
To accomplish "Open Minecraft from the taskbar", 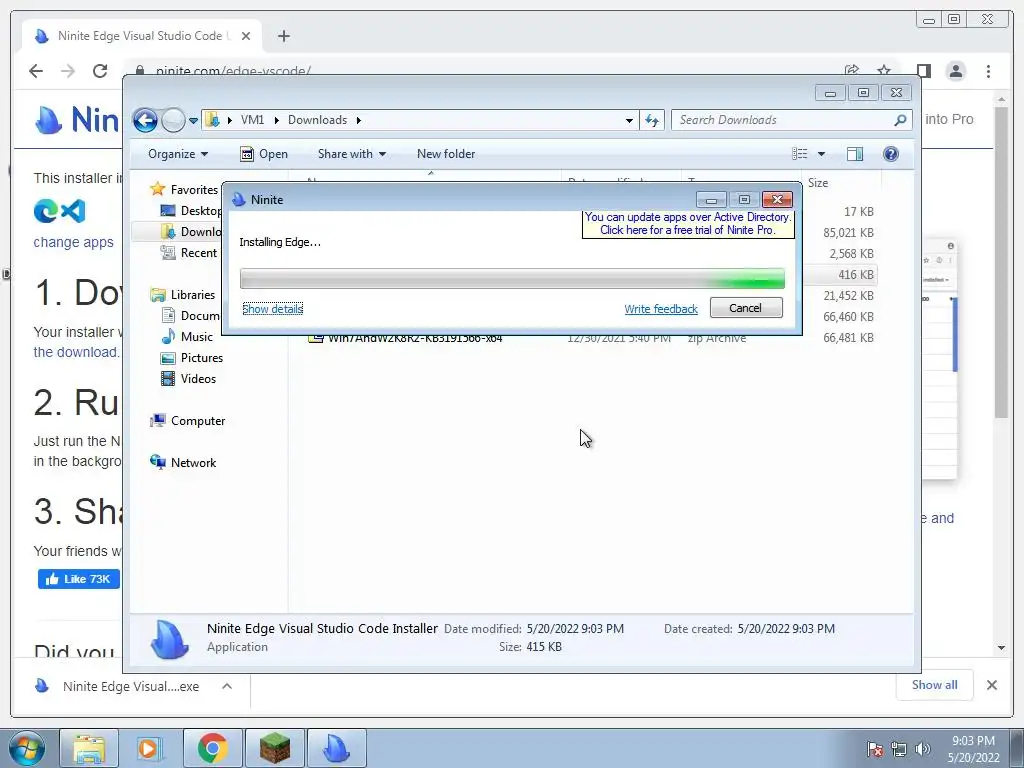I will (x=274, y=749).
